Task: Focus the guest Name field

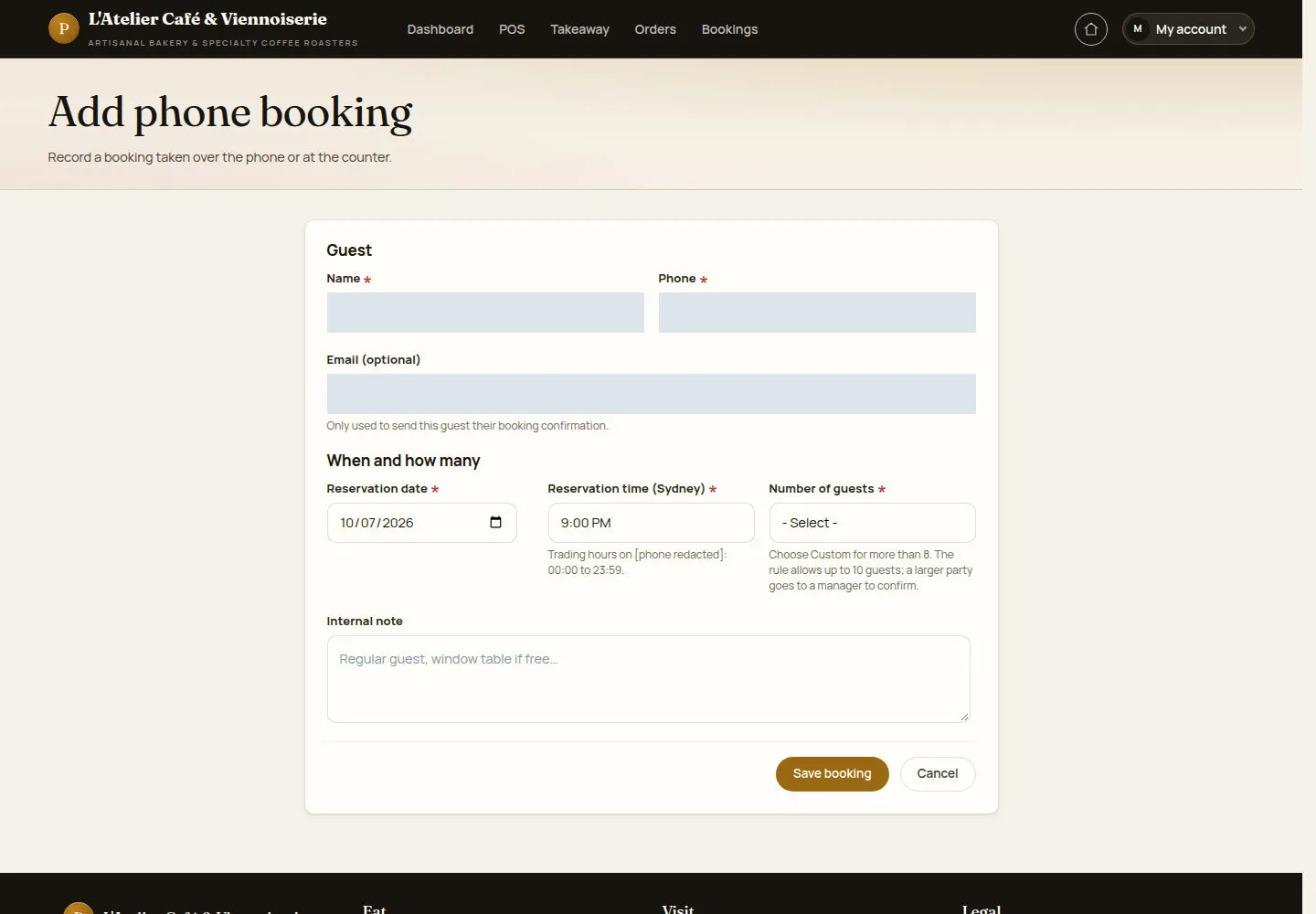Action: pyautogui.click(x=485, y=313)
